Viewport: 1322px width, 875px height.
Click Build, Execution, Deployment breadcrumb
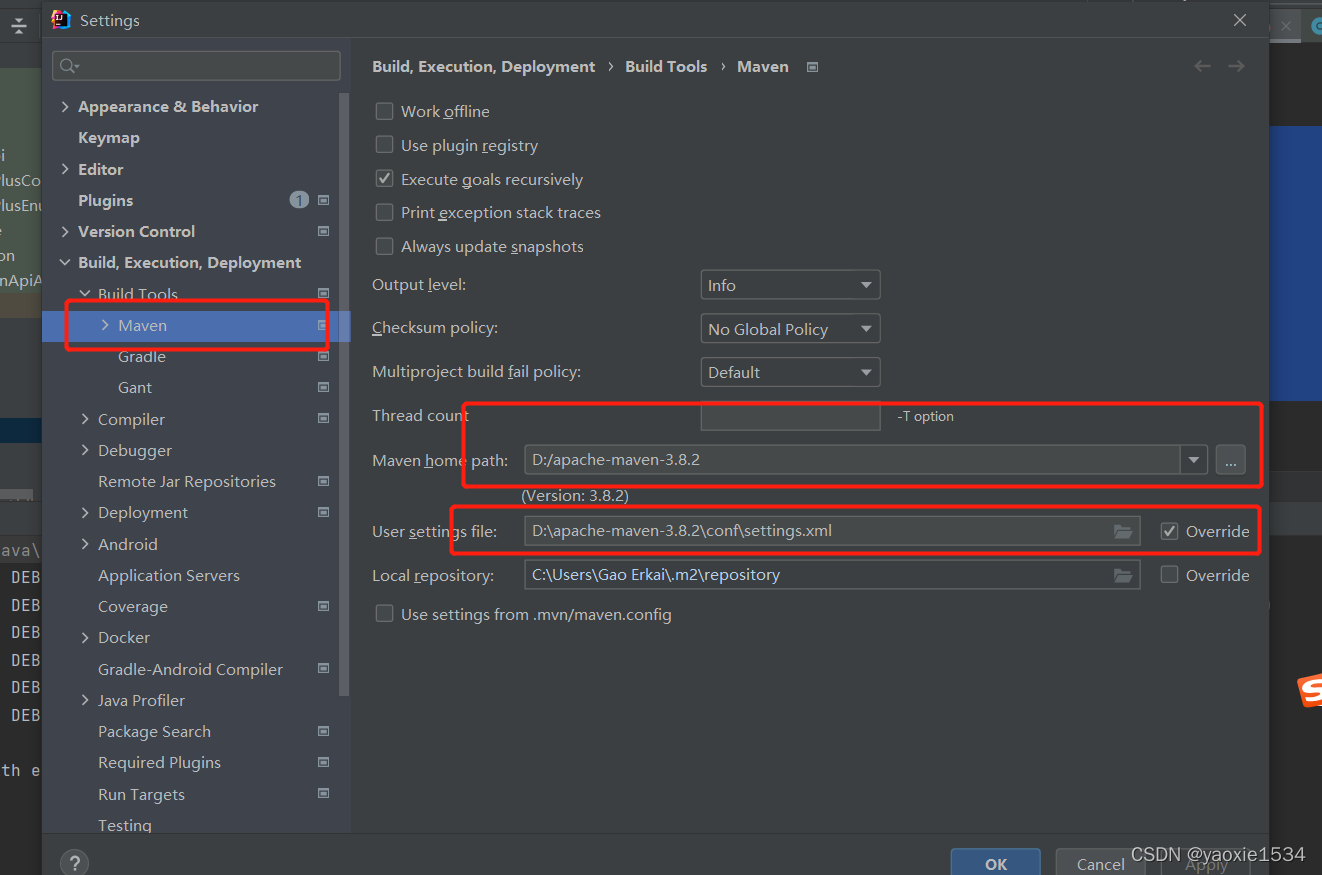[x=484, y=66]
